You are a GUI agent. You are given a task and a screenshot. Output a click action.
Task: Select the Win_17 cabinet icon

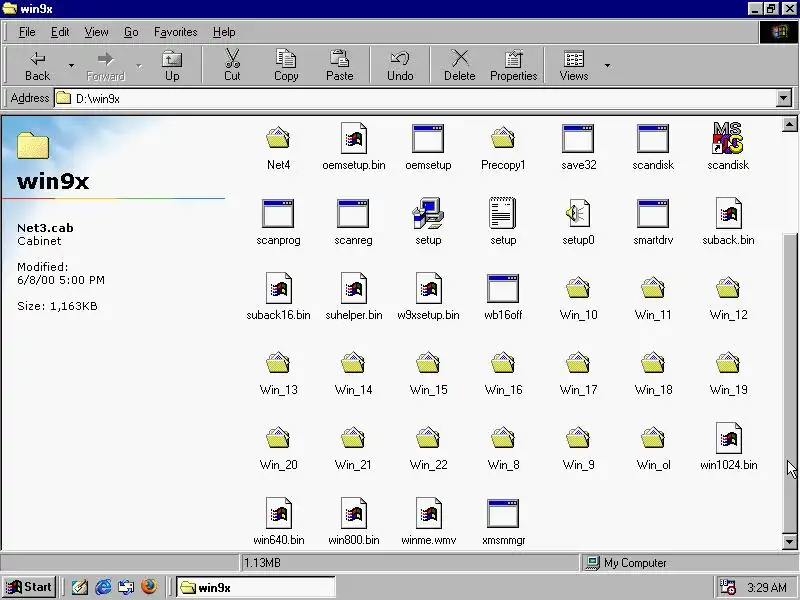point(578,363)
